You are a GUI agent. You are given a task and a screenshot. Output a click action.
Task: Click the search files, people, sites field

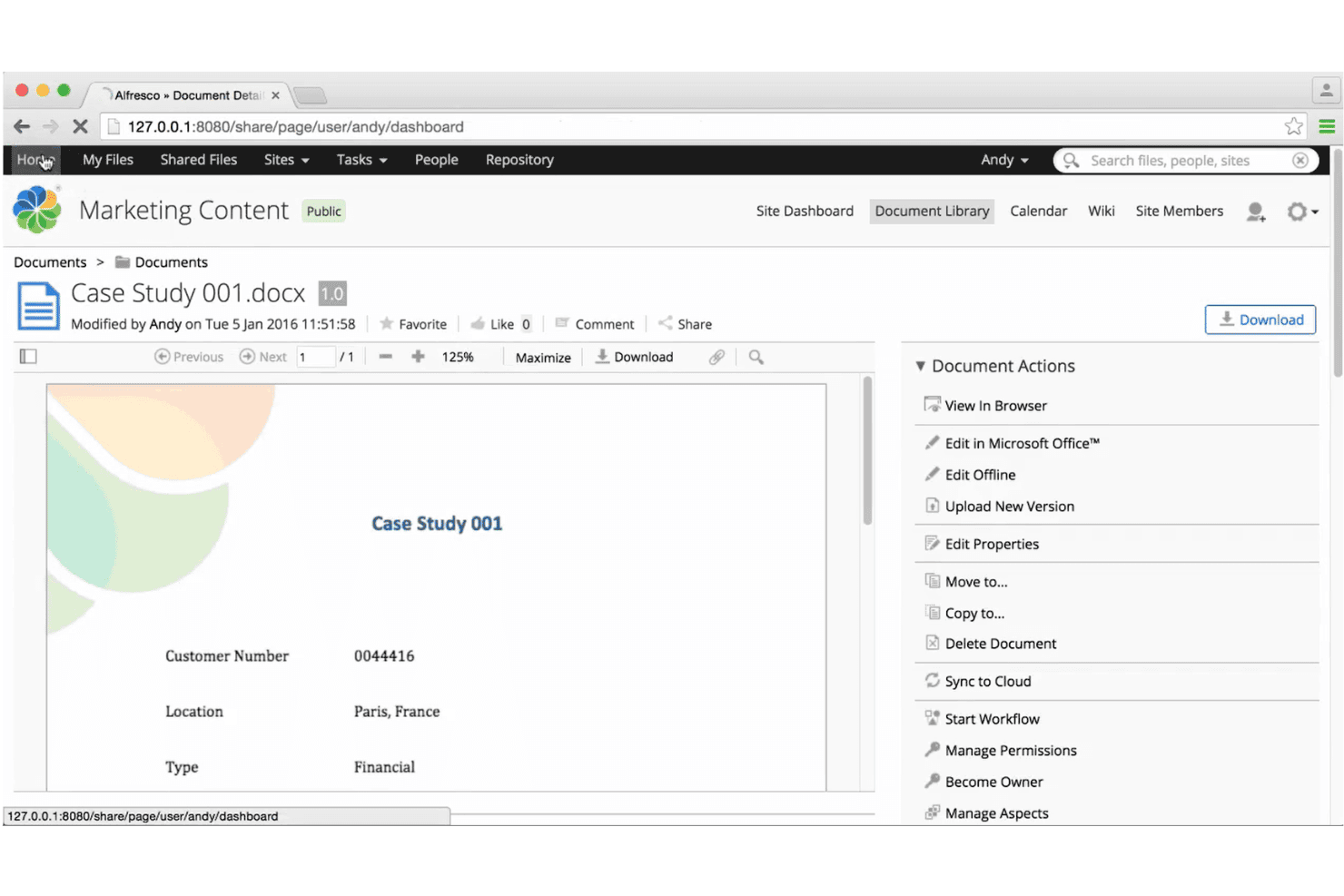coord(1186,161)
